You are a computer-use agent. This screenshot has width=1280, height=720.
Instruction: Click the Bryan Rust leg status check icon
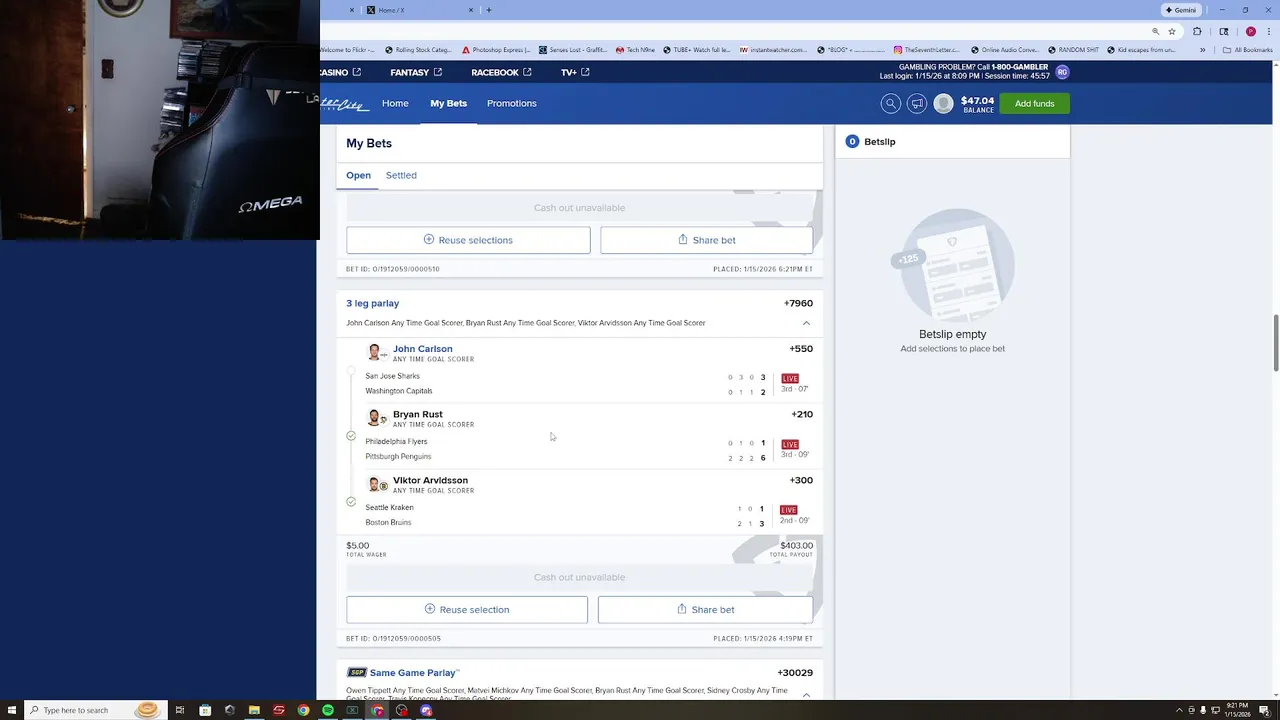(x=351, y=436)
